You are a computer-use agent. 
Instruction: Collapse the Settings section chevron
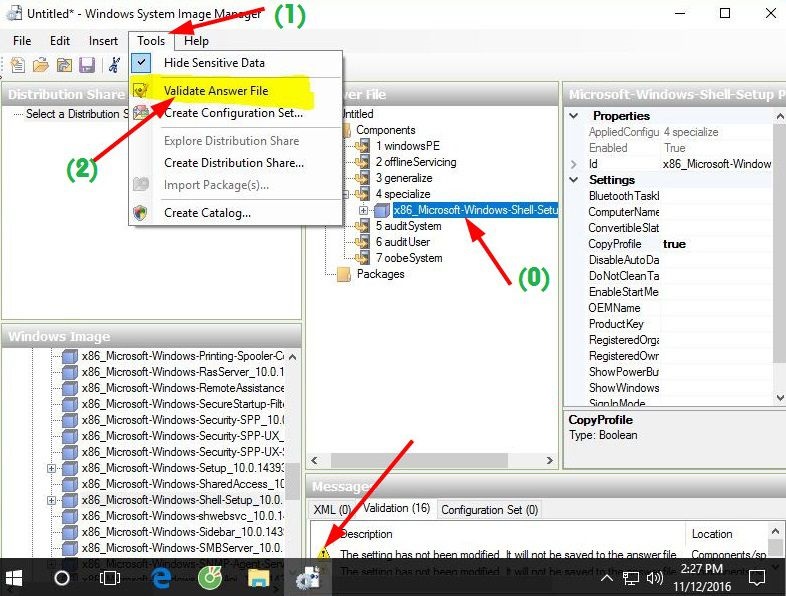point(574,180)
